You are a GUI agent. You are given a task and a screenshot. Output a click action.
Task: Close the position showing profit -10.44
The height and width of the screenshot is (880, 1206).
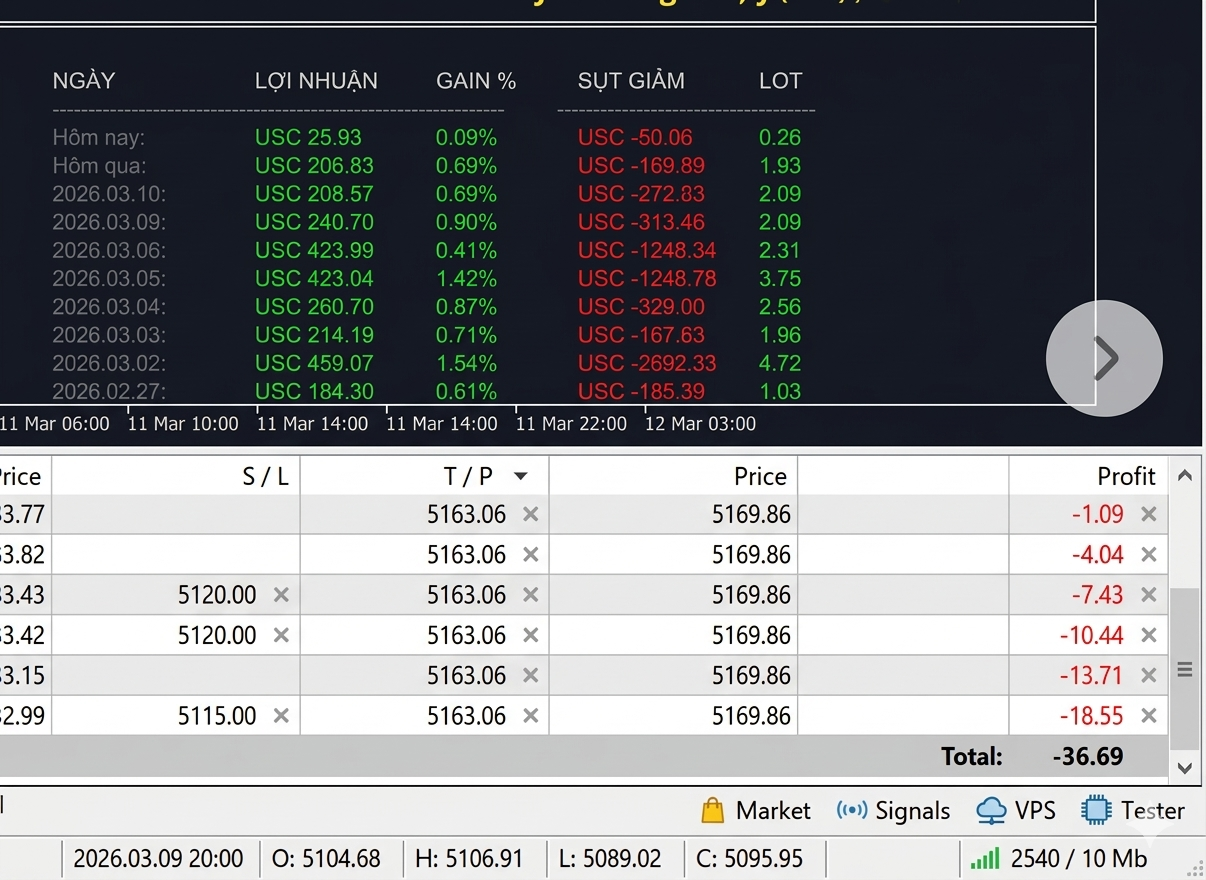[x=1149, y=635]
